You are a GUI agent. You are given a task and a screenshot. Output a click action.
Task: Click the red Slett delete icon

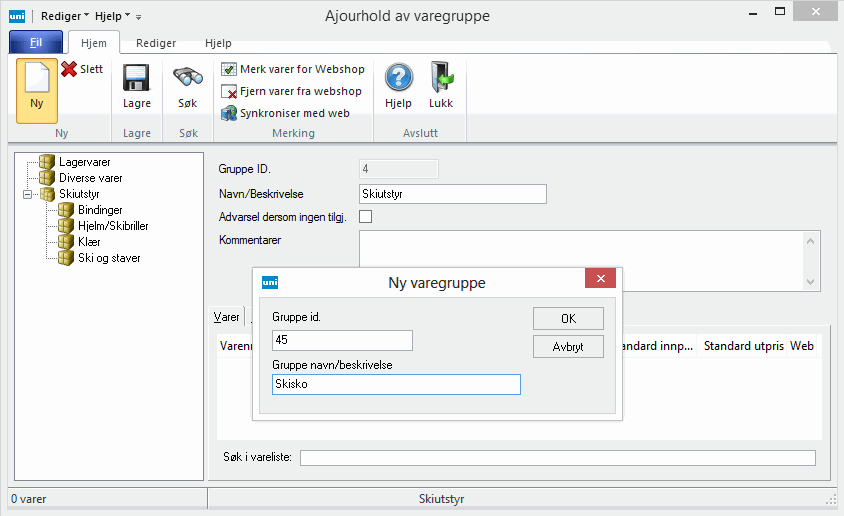(69, 69)
